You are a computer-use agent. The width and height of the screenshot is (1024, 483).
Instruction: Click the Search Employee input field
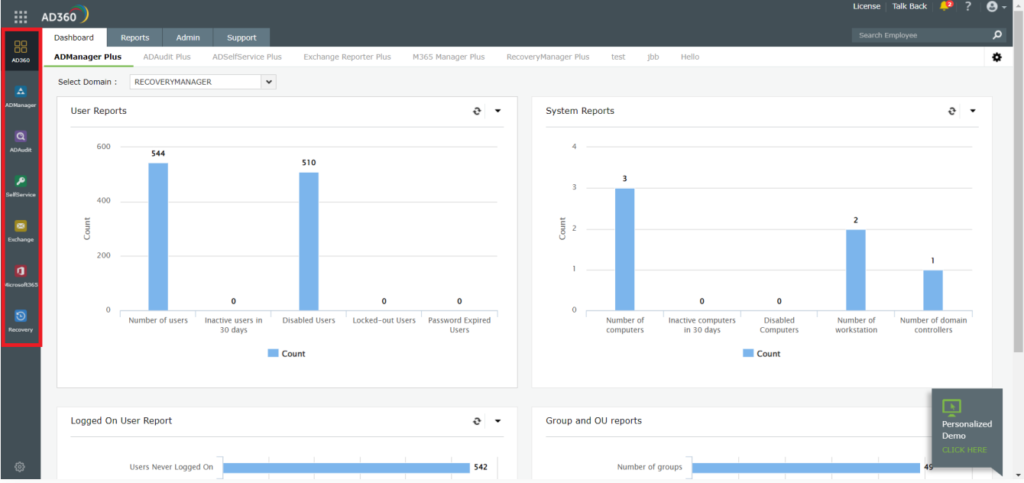pos(921,35)
